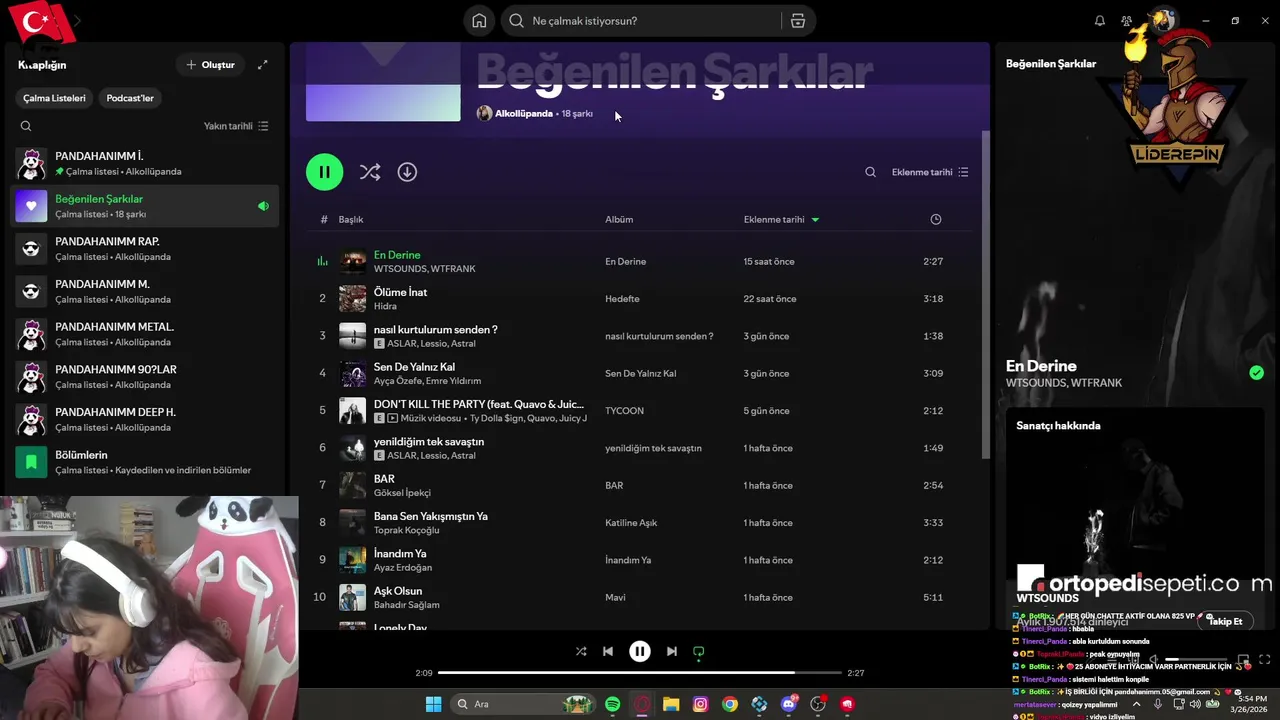This screenshot has width=1280, height=720.
Task: Open the Browse icon beside the search box
Action: [798, 21]
